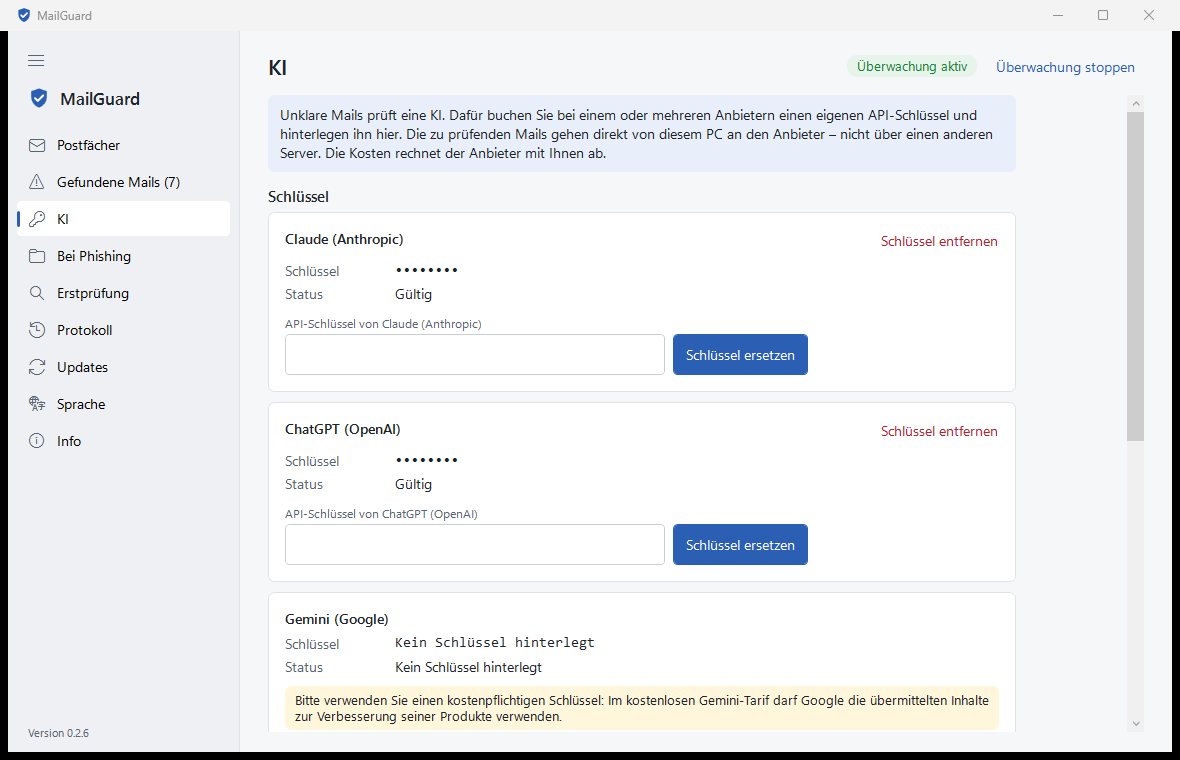Click the Schlüssel section heading
Viewport: 1180px width, 760px height.
coord(298,196)
